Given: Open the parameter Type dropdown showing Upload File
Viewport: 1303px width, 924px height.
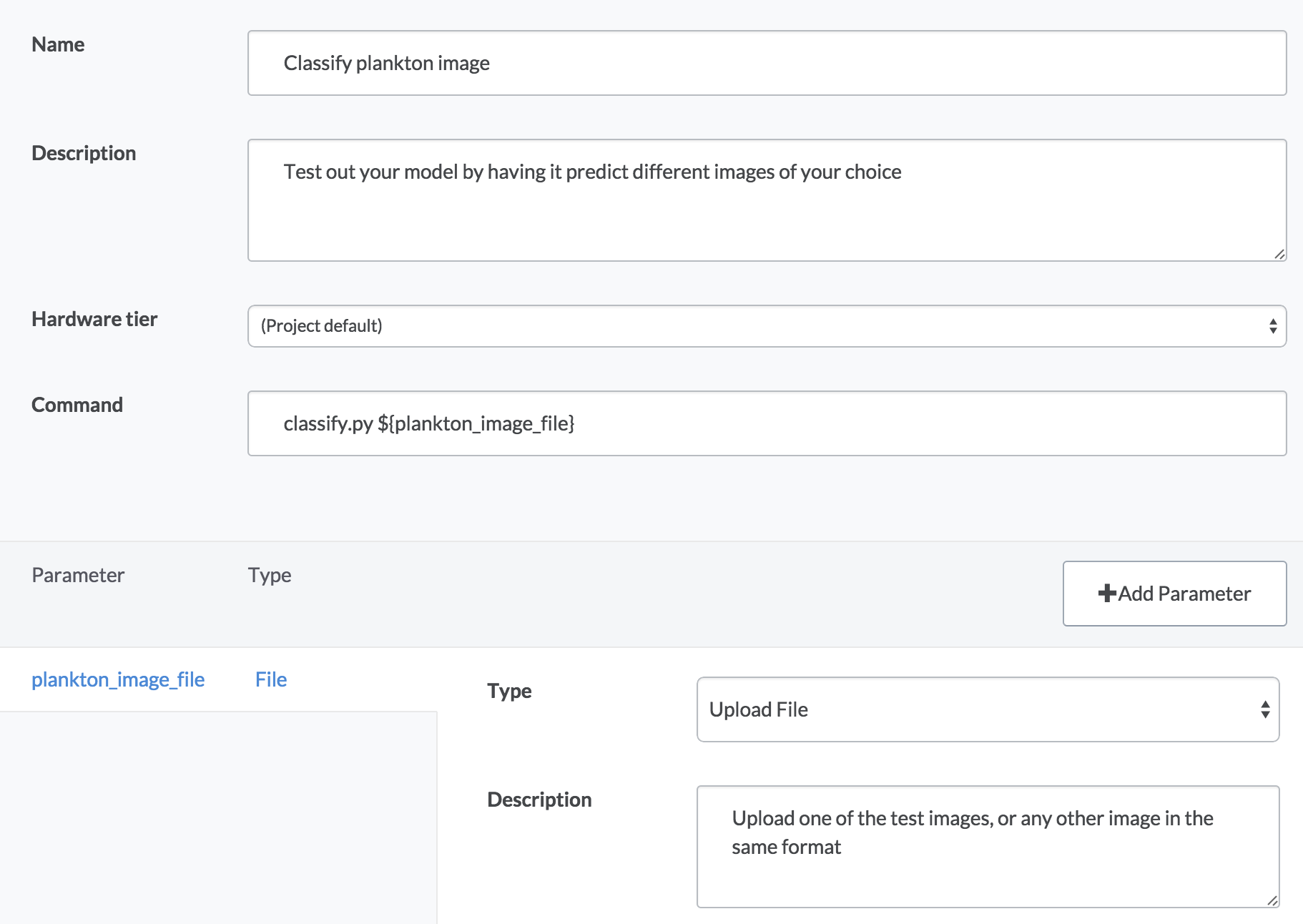Looking at the screenshot, I should tap(987, 709).
